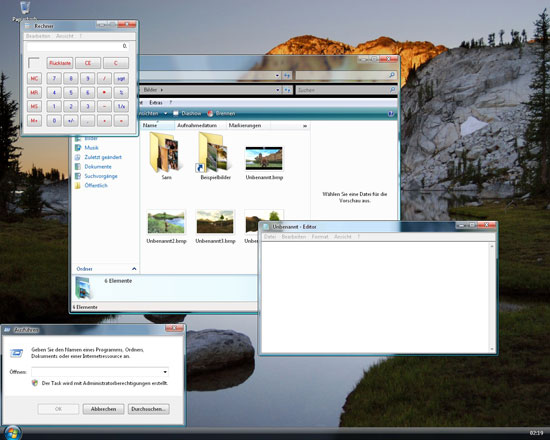Open the Format menu in Editor
The height and width of the screenshot is (440, 550).
coord(320,237)
